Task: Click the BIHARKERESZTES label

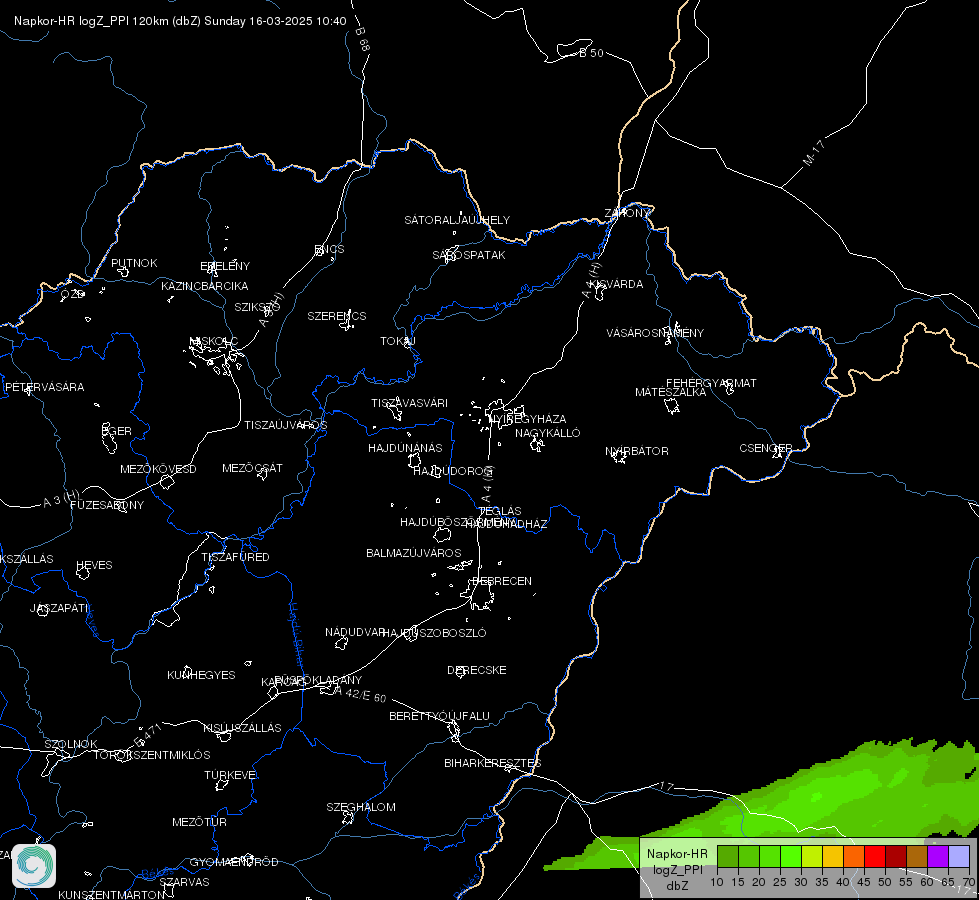Action: point(493,763)
